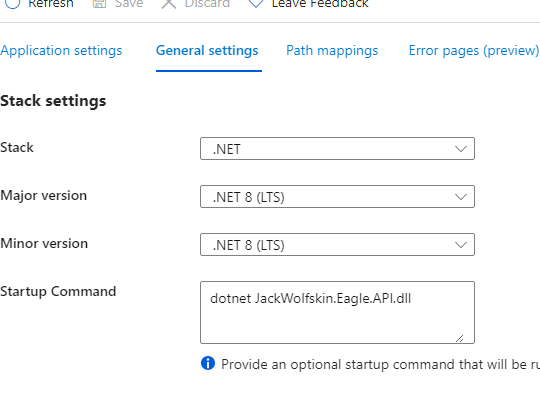The width and height of the screenshot is (540, 398).
Task: Switch to the Application settings tab
Action: pos(61,51)
